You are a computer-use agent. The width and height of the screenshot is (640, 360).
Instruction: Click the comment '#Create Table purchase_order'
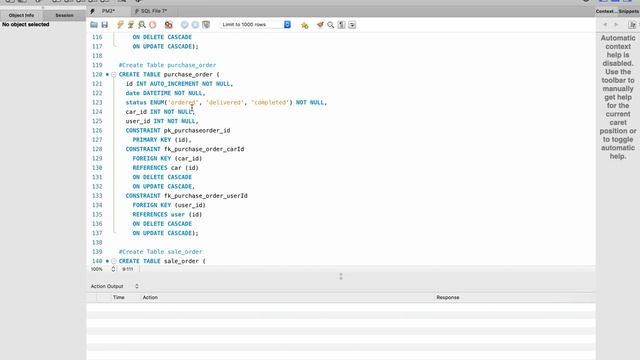tap(167, 65)
